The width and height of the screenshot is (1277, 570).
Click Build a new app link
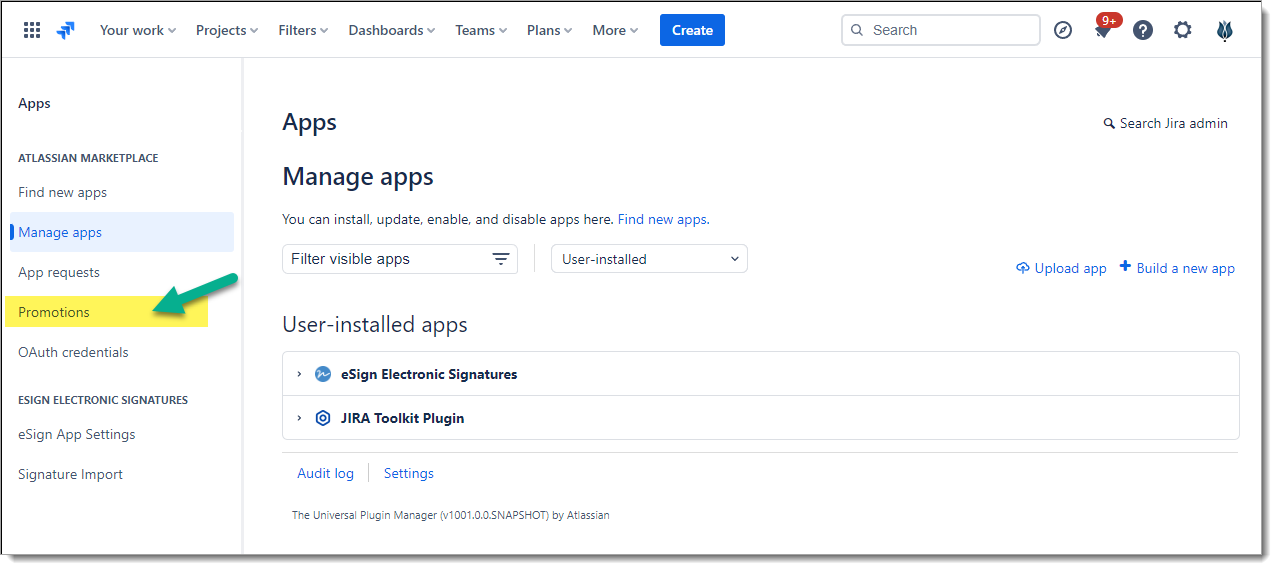point(1178,268)
